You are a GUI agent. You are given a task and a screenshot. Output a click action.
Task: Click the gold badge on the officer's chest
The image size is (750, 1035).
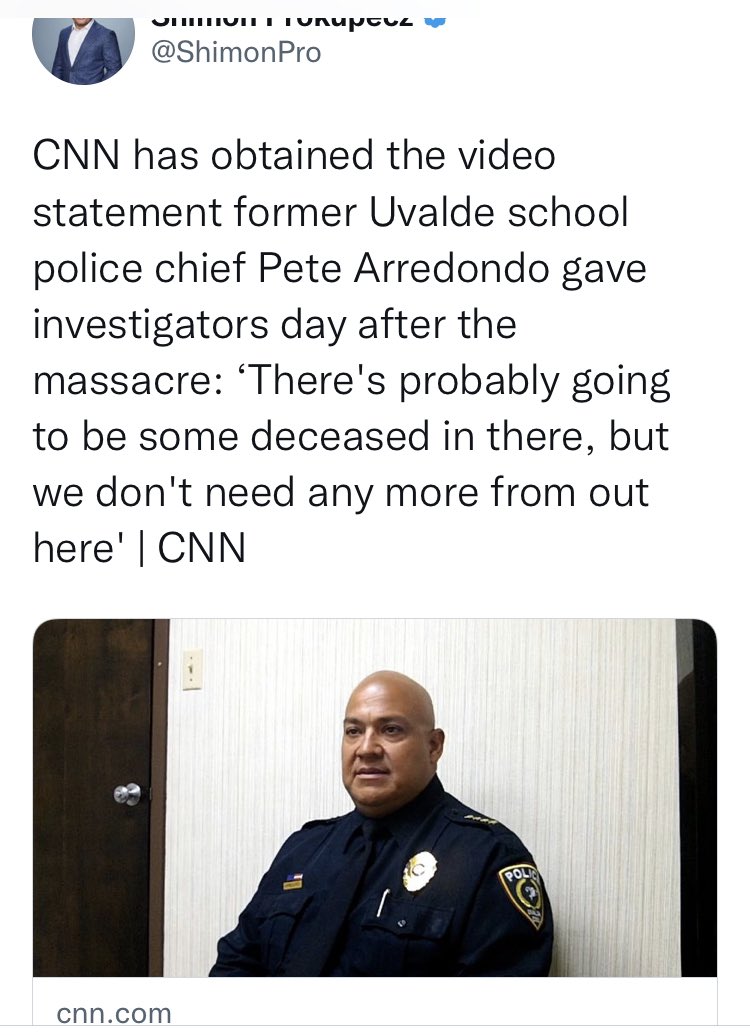[420, 871]
